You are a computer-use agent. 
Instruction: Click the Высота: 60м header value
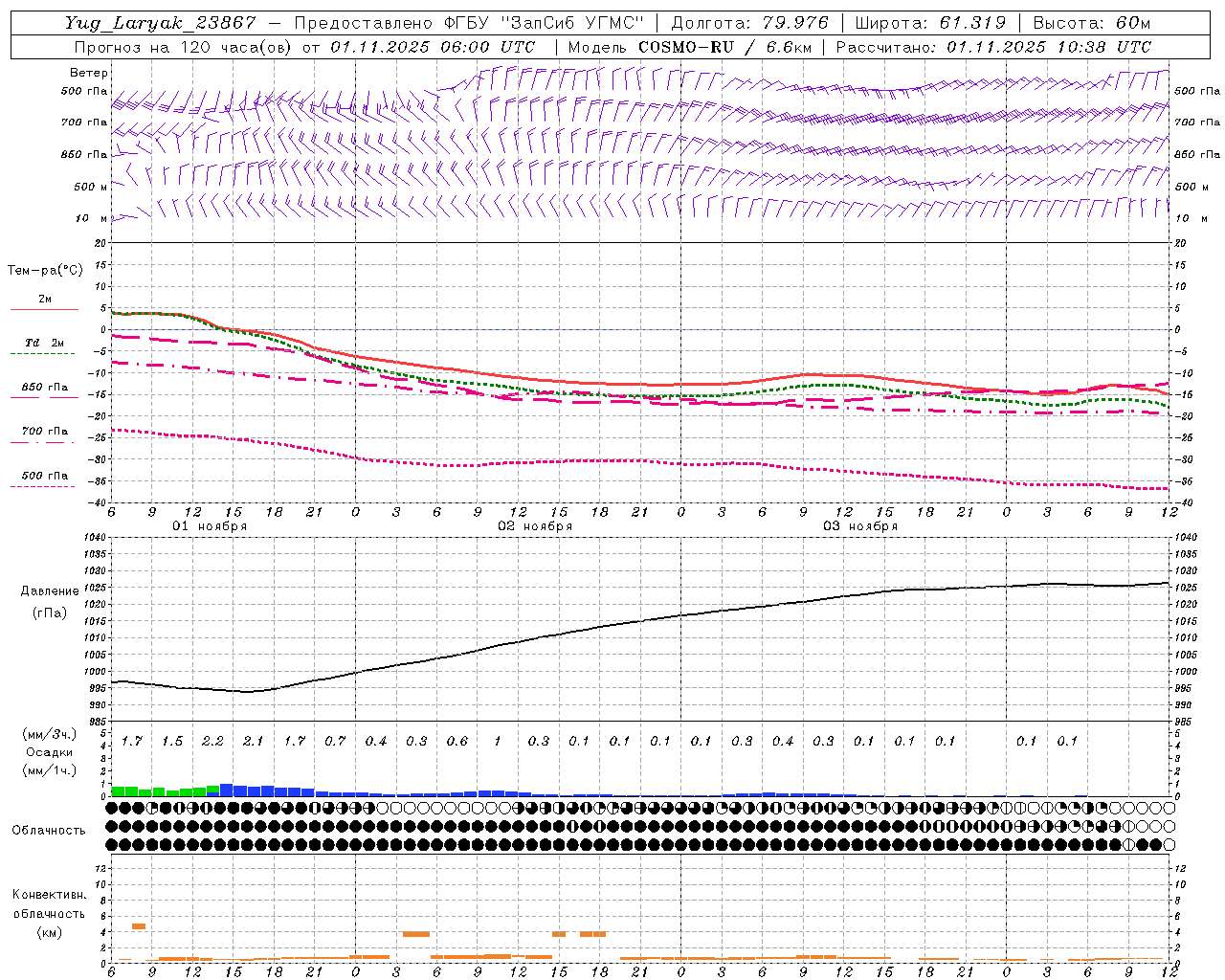coord(1091,23)
